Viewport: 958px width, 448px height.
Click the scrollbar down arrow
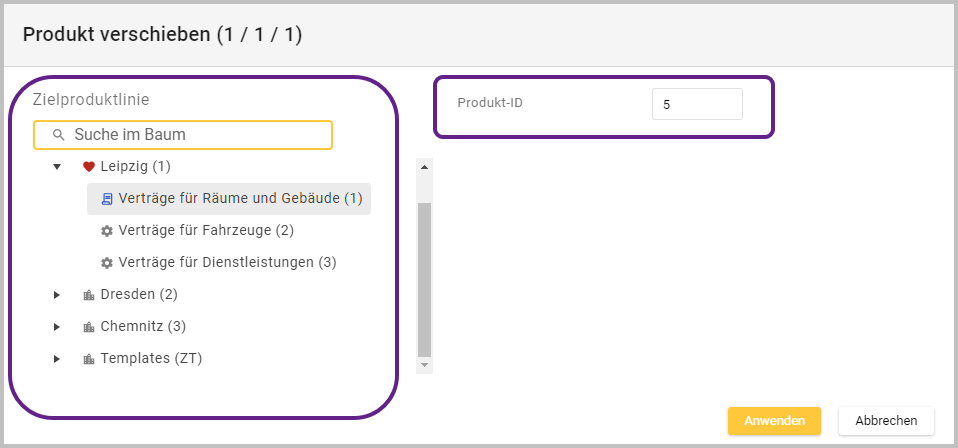(424, 366)
